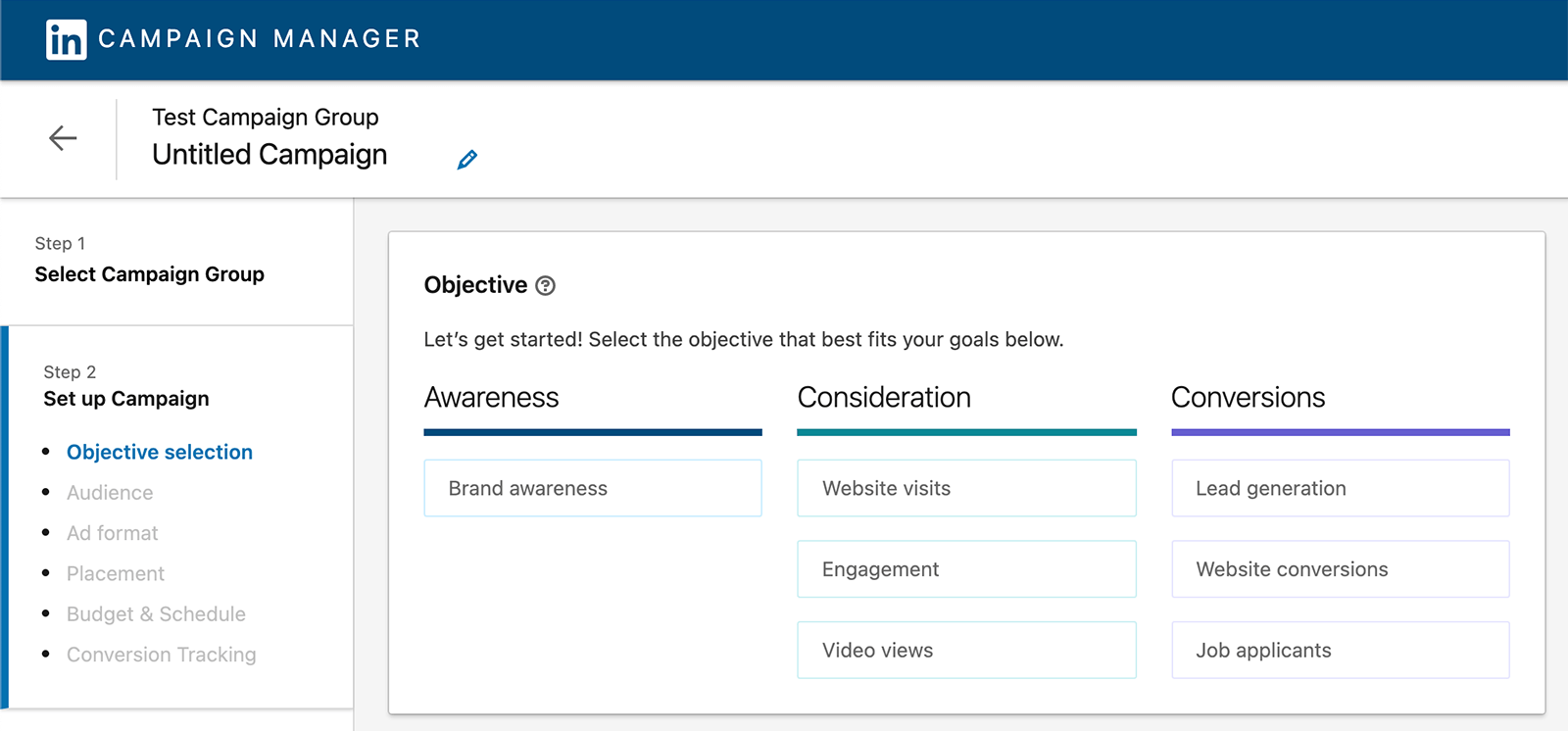Jump to the Placement section

116,573
